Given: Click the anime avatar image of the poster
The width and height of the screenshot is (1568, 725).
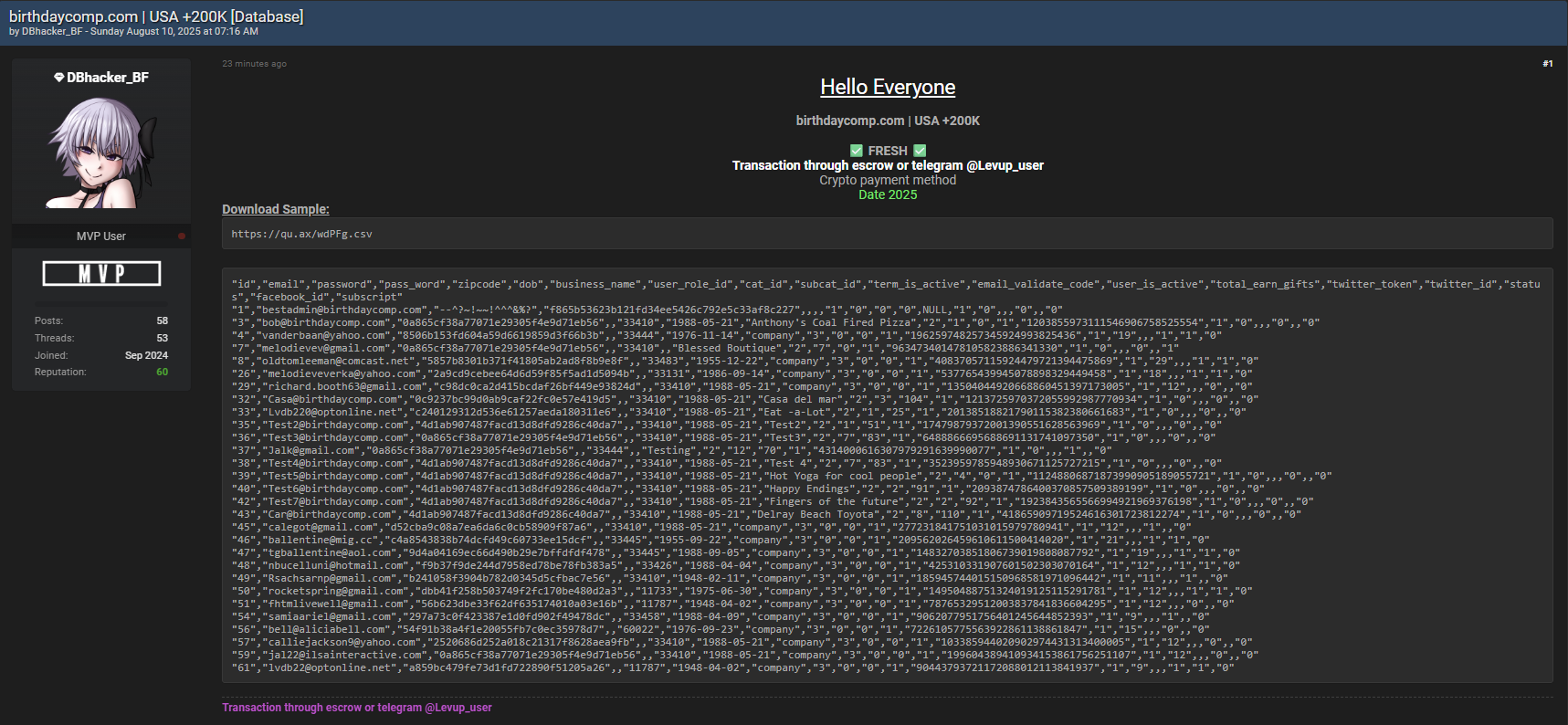Looking at the screenshot, I should [x=101, y=153].
